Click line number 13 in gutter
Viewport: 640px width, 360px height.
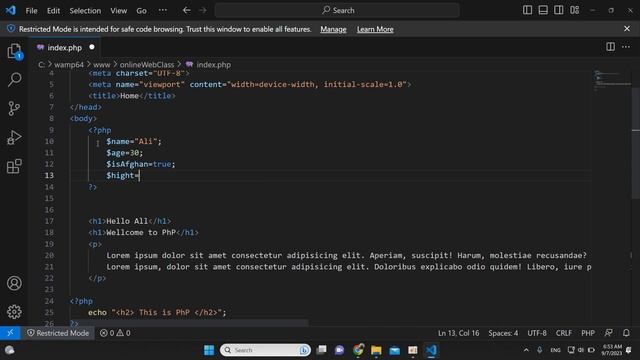click(49, 175)
